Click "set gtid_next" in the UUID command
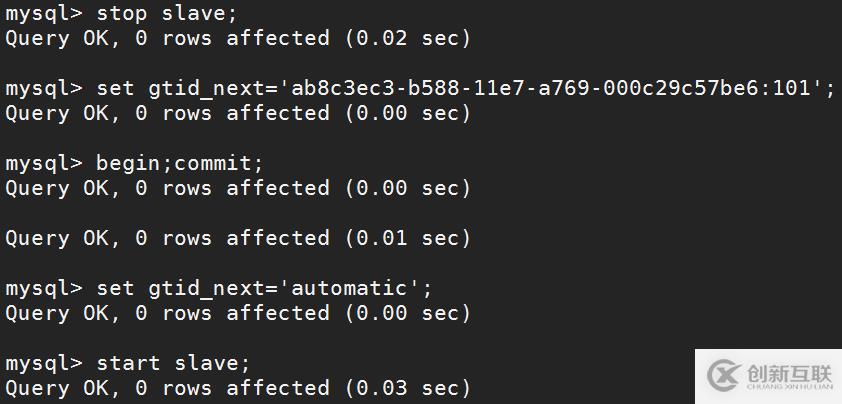 coord(174,89)
